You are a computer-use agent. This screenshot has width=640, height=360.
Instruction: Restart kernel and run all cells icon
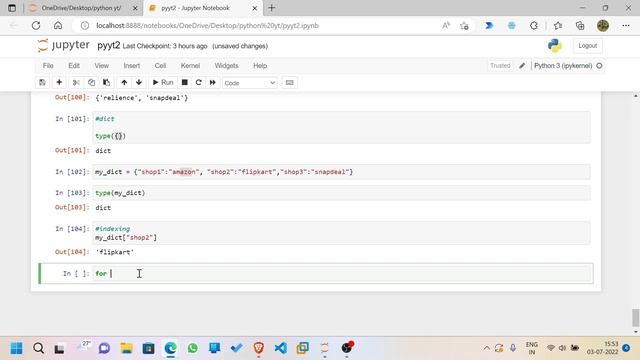click(213, 82)
